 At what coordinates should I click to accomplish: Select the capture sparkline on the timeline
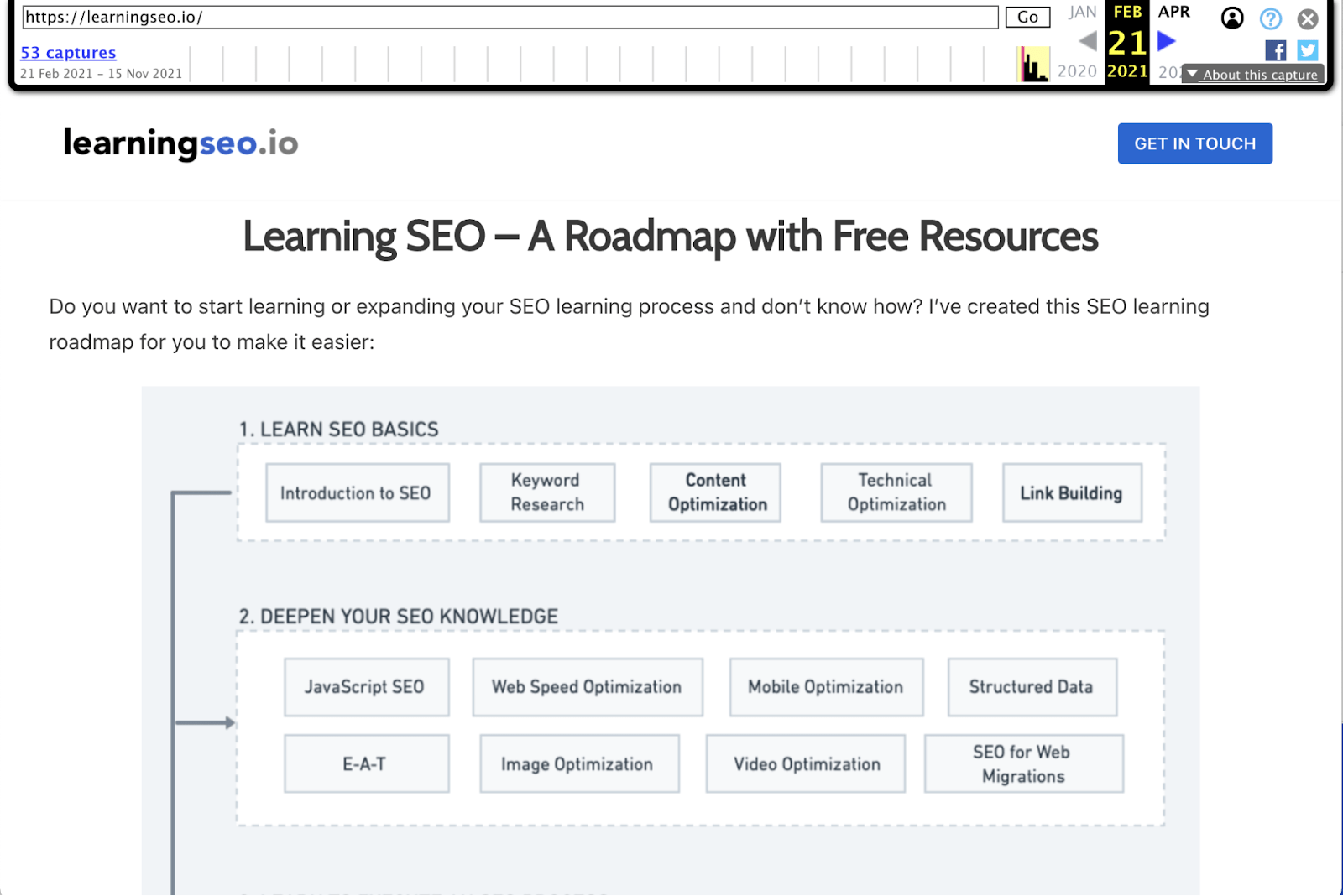point(1033,65)
